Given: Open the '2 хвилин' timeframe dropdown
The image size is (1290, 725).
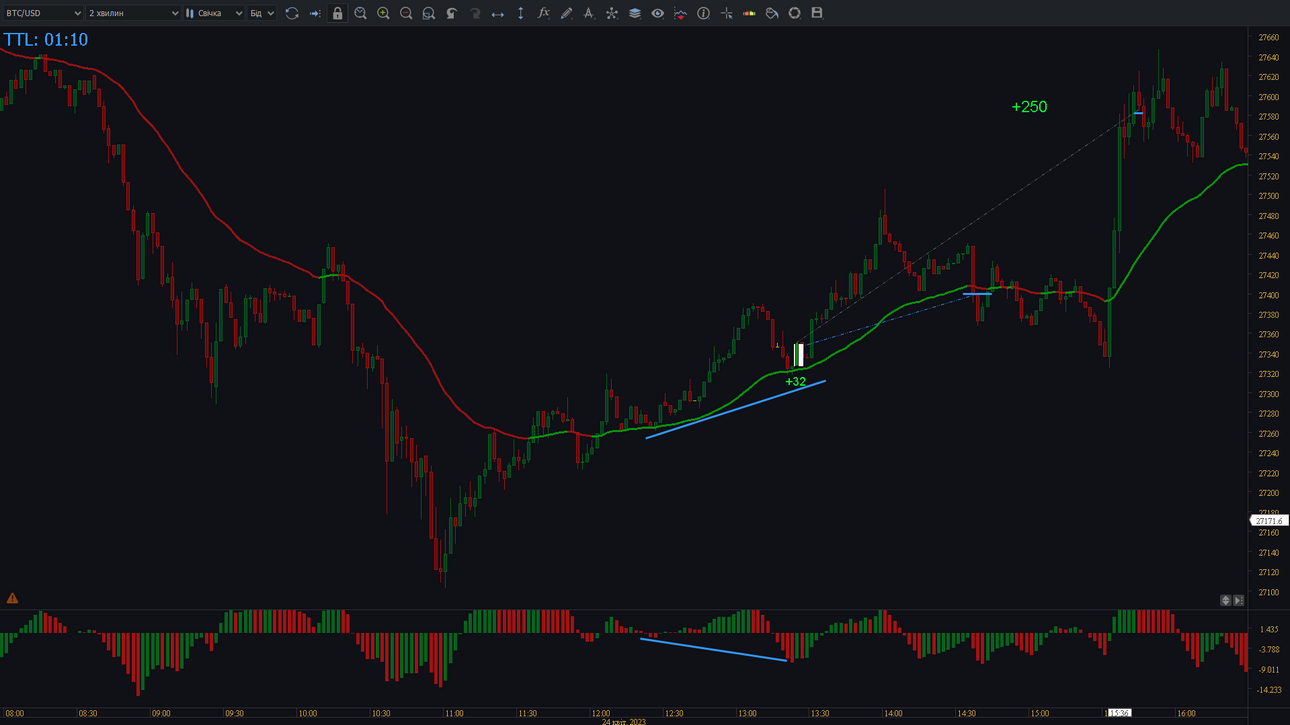Looking at the screenshot, I should click(133, 13).
